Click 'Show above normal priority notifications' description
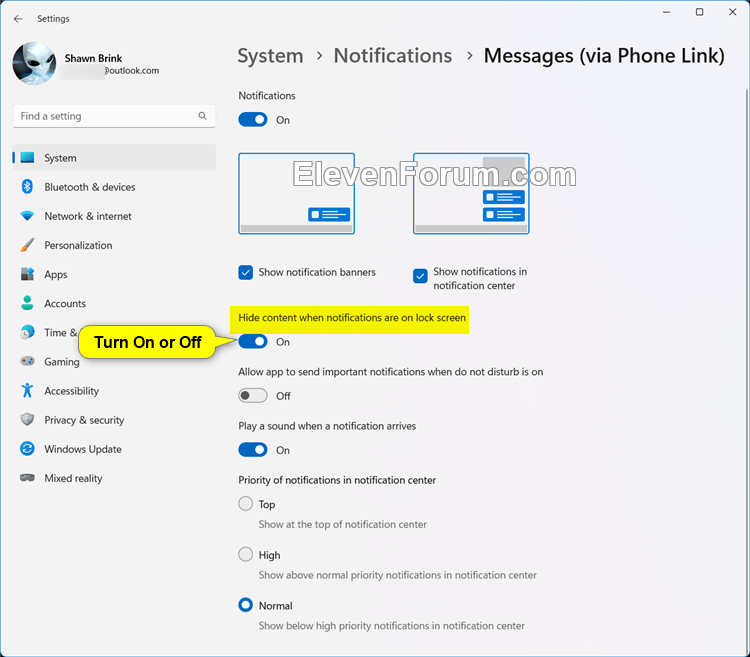Viewport: 750px width, 657px height. [397, 575]
